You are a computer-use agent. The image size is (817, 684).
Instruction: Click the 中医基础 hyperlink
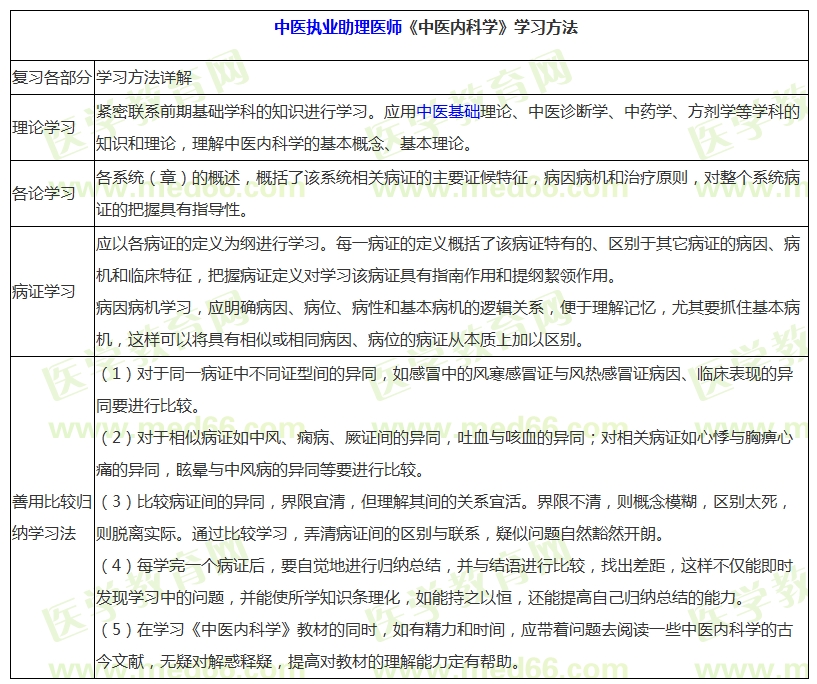[447, 112]
